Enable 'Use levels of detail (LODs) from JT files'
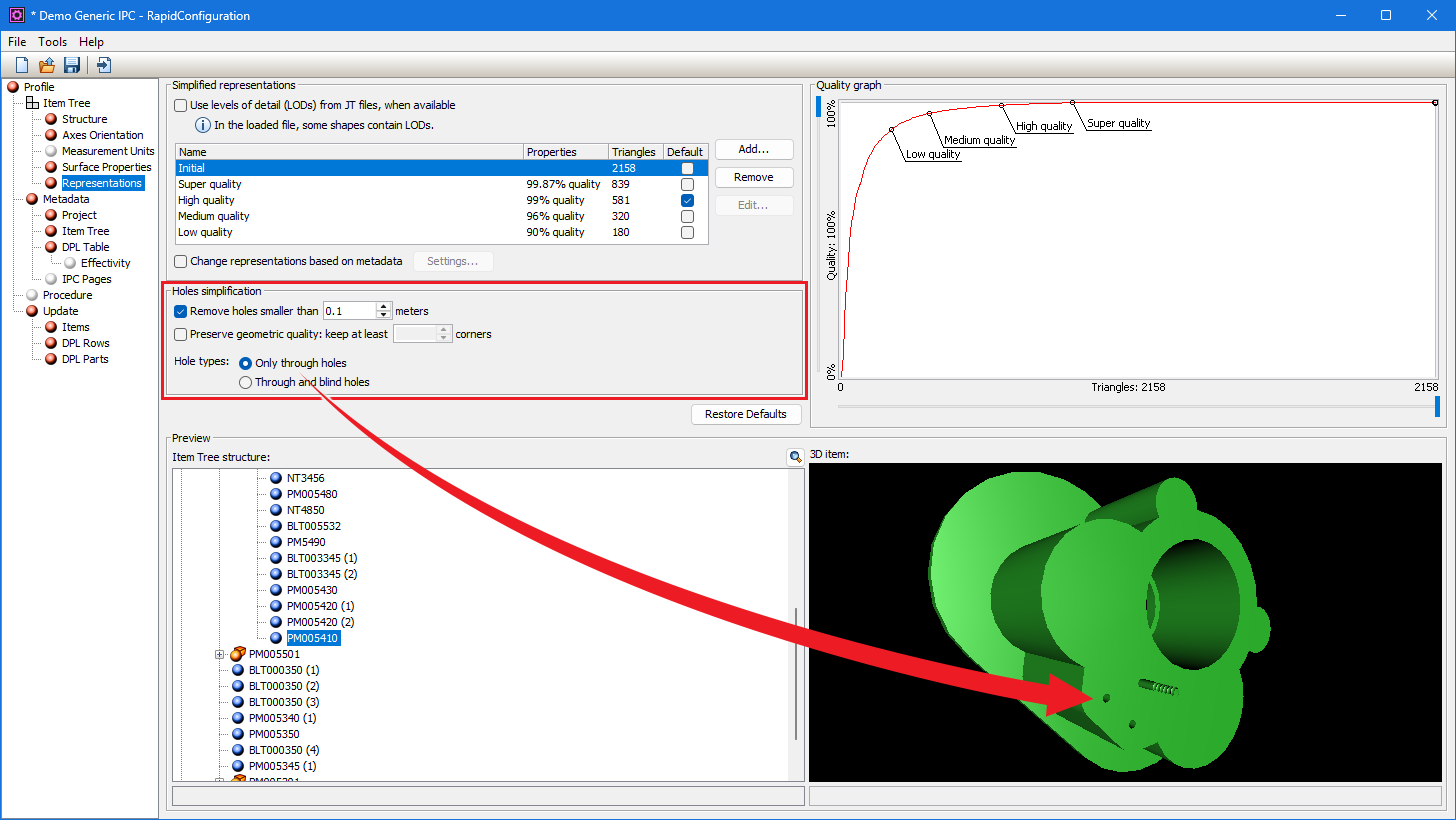This screenshot has height=820, width=1456. pos(180,105)
